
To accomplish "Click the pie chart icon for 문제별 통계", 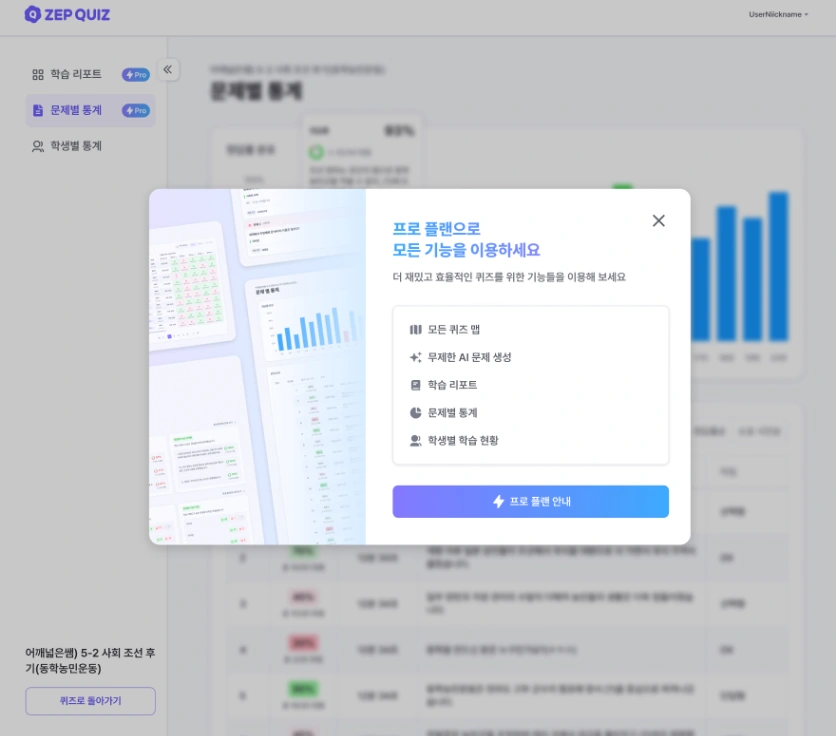I will point(415,413).
